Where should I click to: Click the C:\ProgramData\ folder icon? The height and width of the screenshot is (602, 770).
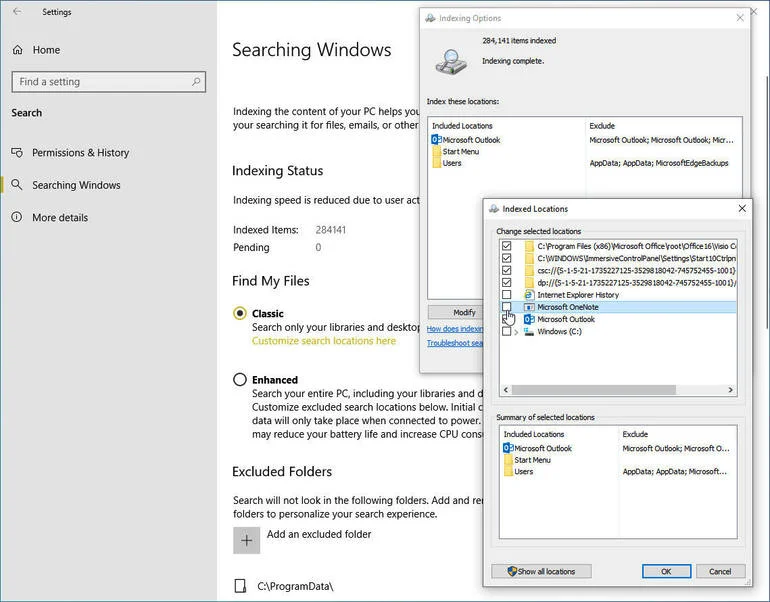point(240,586)
